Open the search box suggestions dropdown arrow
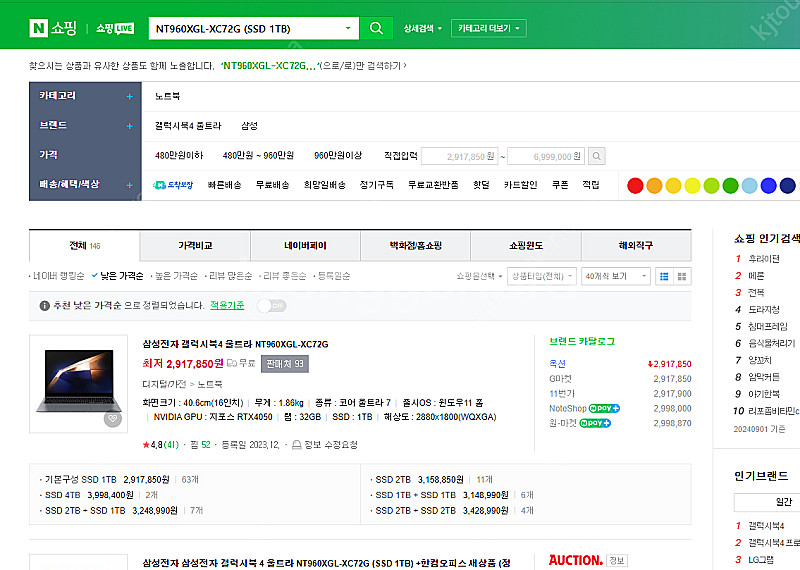 click(348, 28)
